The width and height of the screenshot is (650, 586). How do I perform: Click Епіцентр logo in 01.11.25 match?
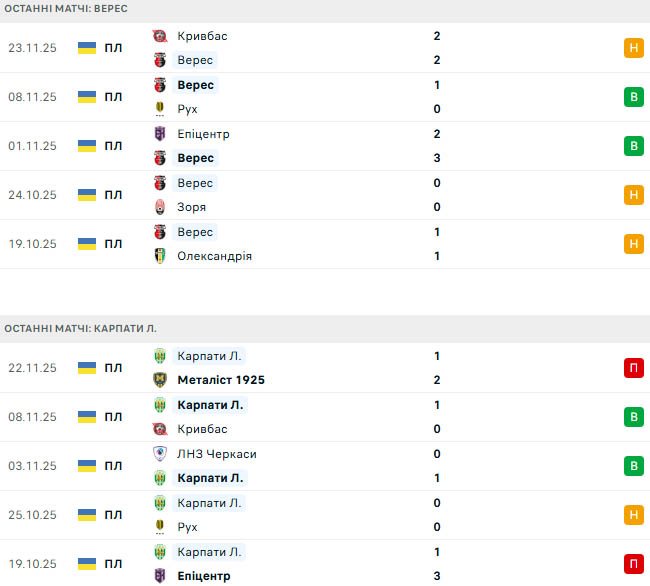(x=159, y=134)
